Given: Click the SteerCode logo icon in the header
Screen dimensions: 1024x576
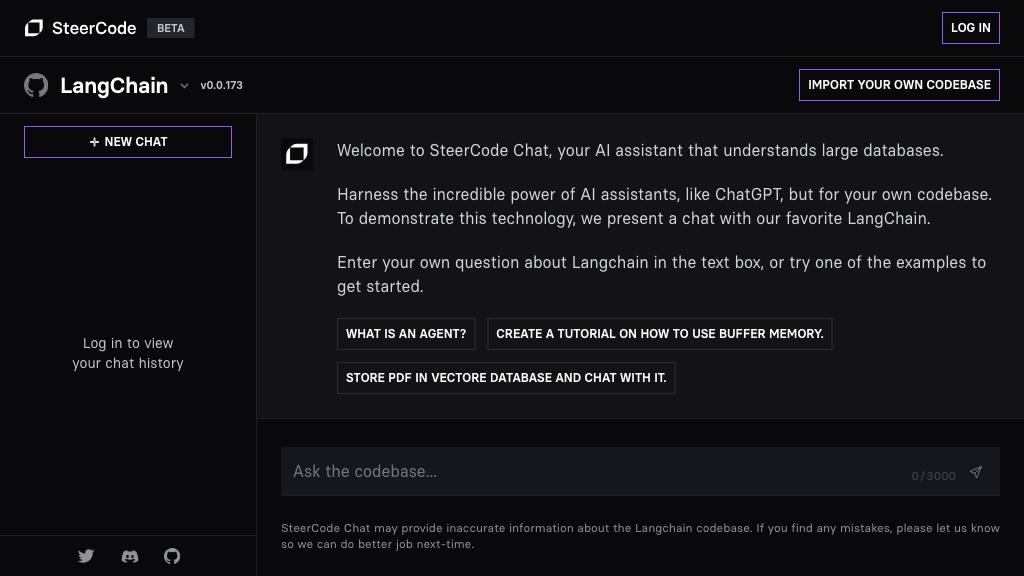Looking at the screenshot, I should [x=34, y=28].
